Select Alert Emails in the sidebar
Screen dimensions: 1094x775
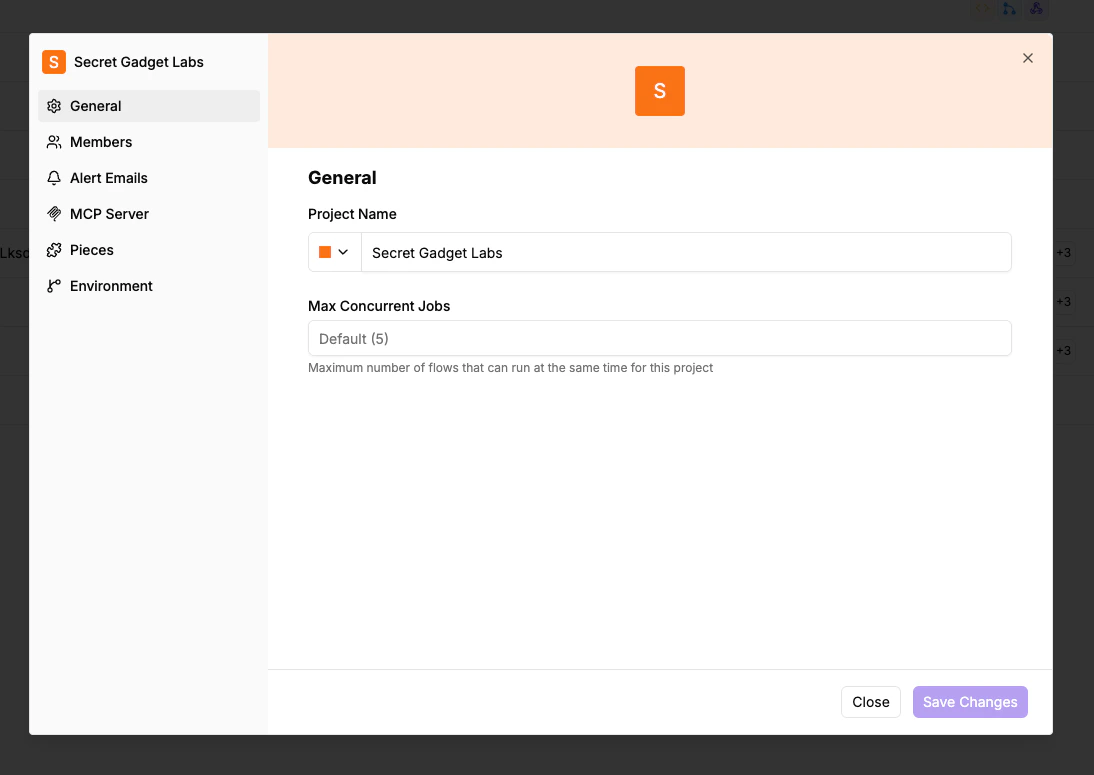click(108, 178)
